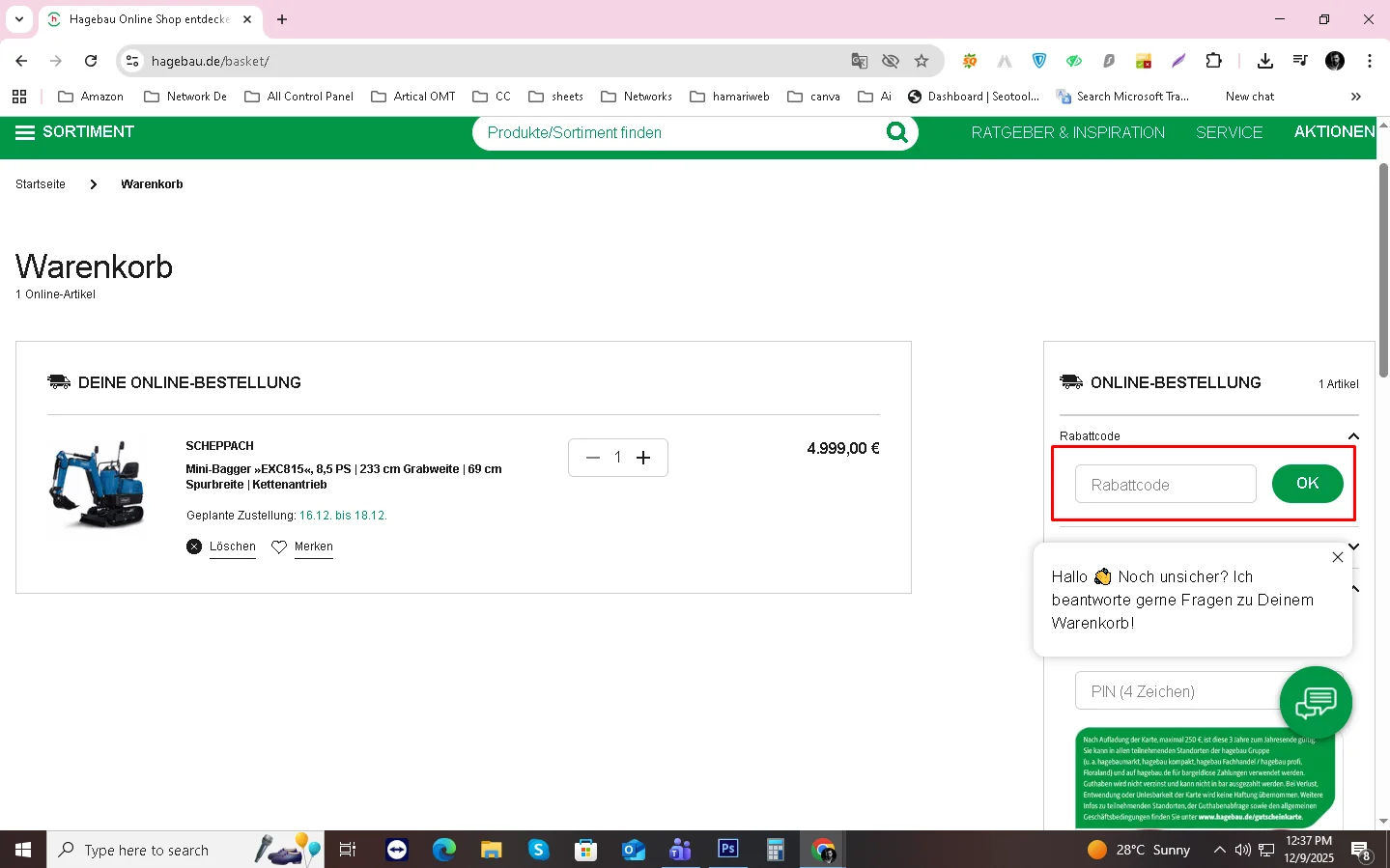Viewport: 1390px width, 868px height.
Task: Open the browser Downloads icon
Action: [1264, 61]
